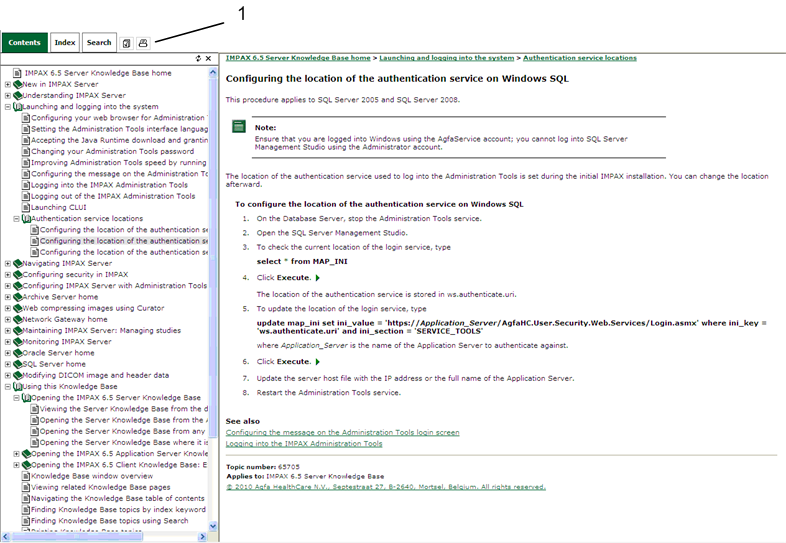Collapse Opening the IMPAX 6.5 Server Knowledge Base
The width and height of the screenshot is (786, 543).
17,398
